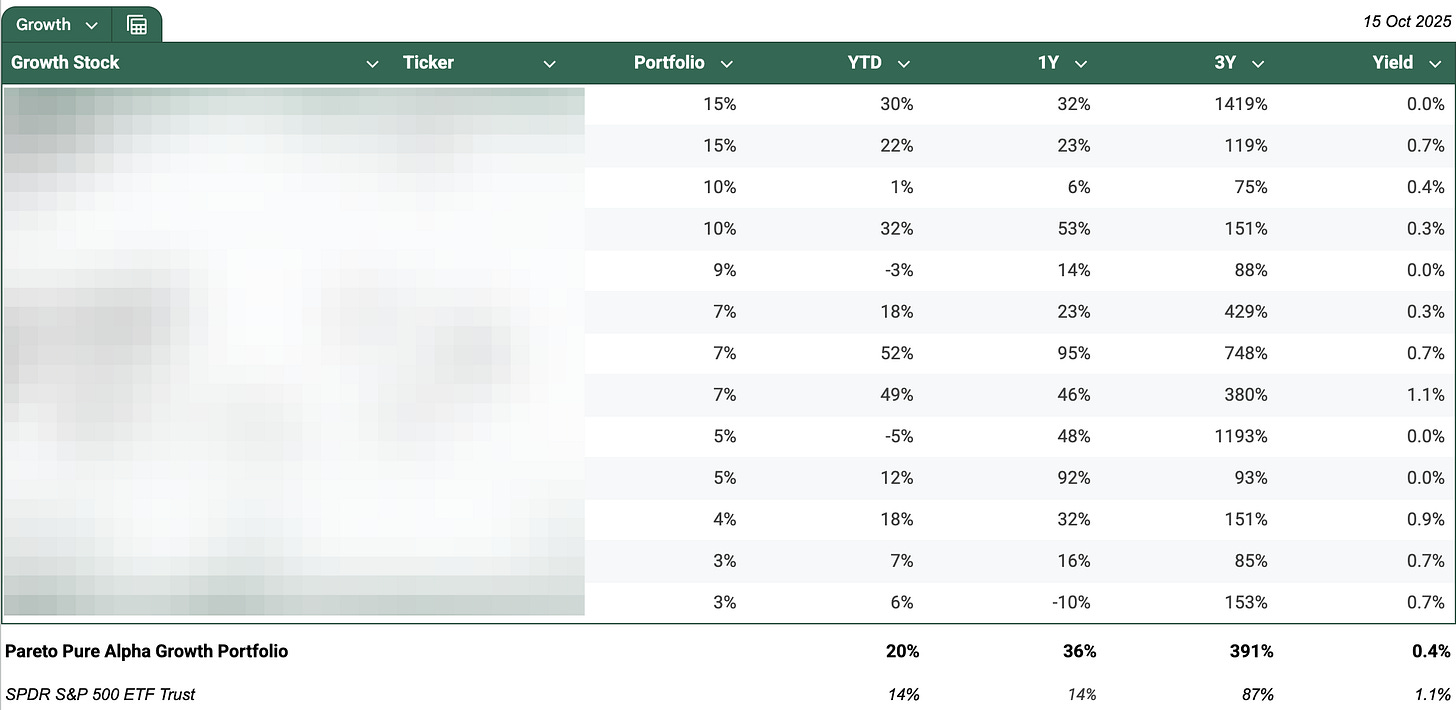This screenshot has width=1456, height=710.
Task: Click the 3Y column sort chevron
Action: coord(1257,62)
